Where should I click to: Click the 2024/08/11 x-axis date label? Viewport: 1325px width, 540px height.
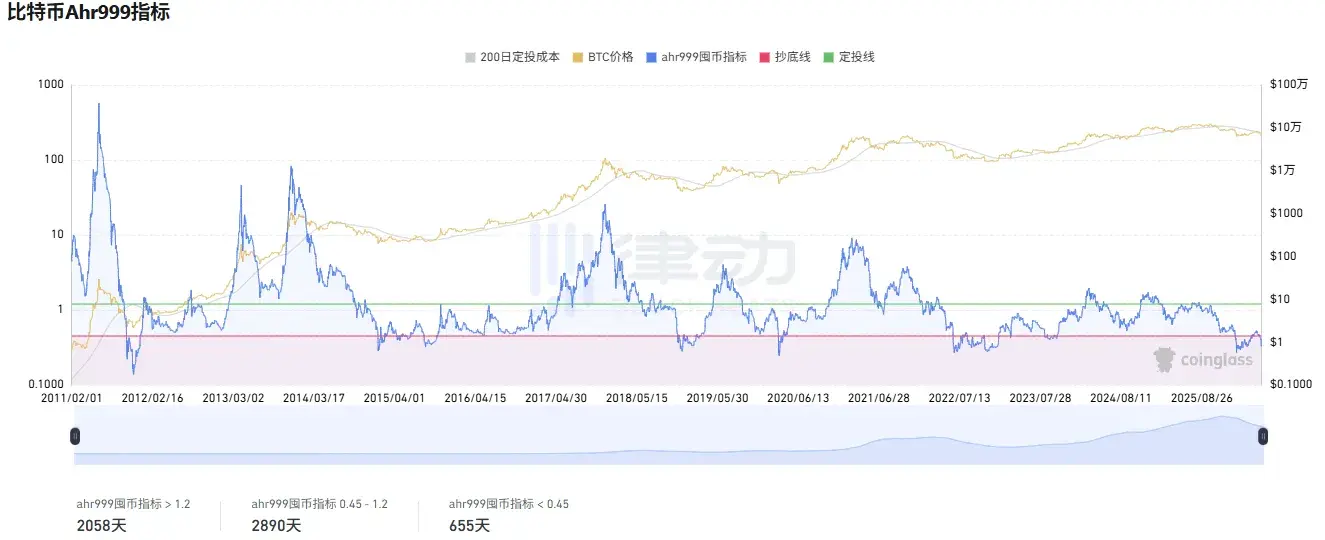[x=1121, y=398]
